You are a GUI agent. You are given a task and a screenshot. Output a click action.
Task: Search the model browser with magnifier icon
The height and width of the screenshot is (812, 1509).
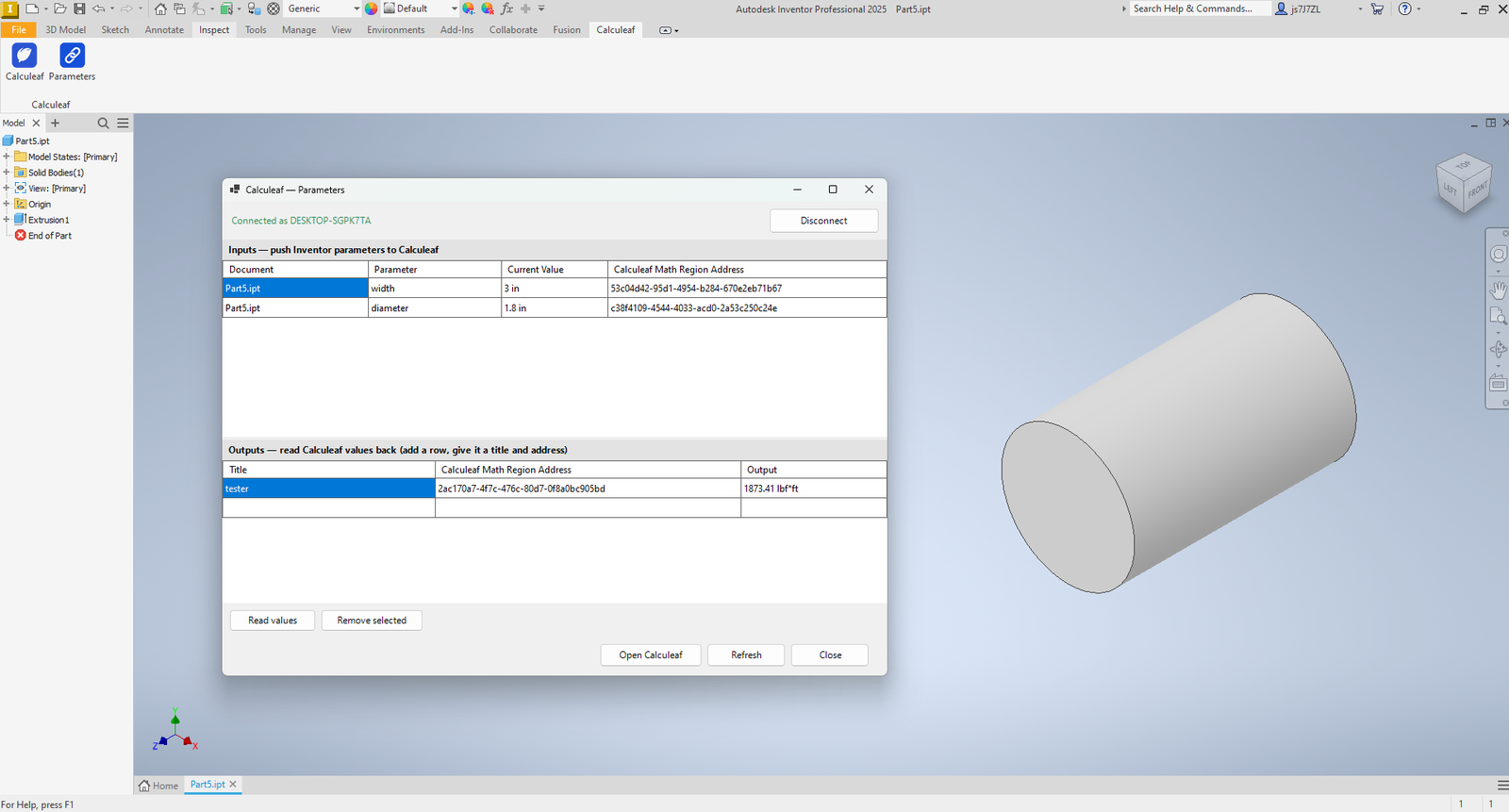[x=104, y=123]
